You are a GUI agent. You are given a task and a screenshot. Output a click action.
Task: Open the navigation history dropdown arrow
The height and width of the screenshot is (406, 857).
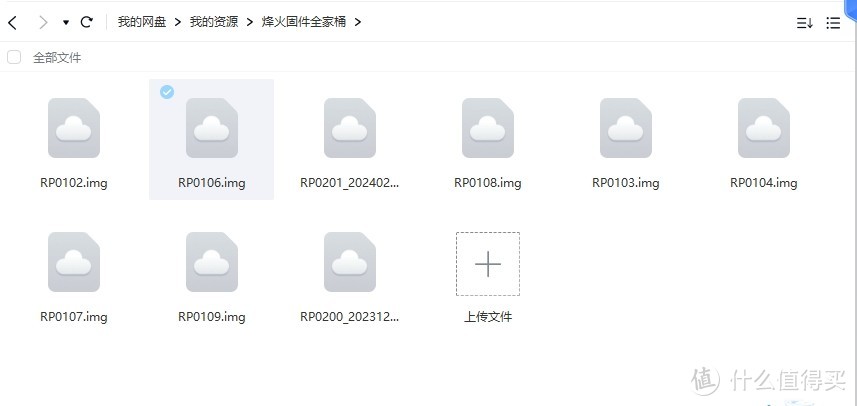point(66,23)
